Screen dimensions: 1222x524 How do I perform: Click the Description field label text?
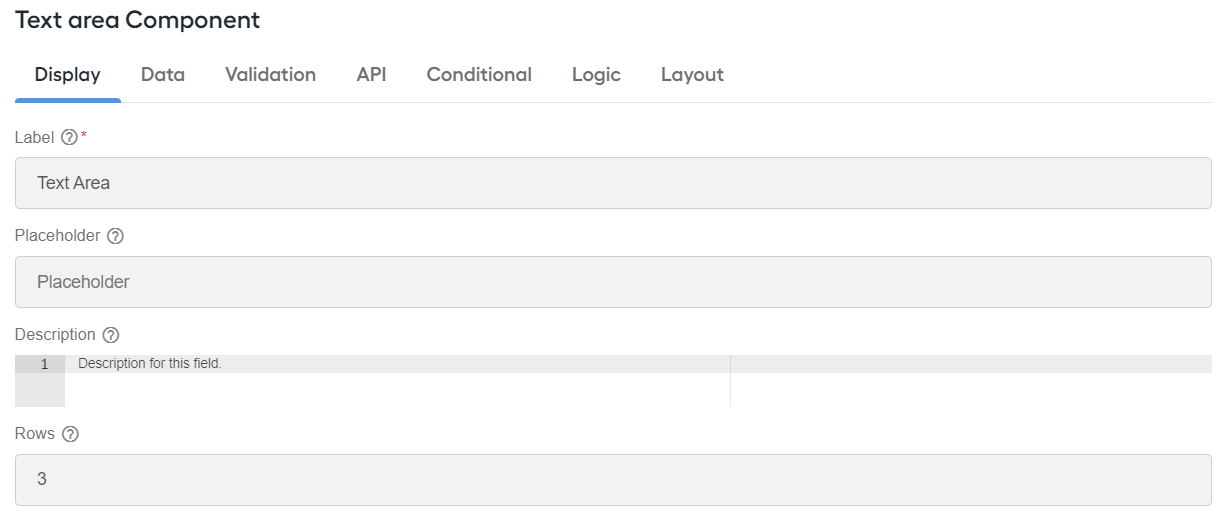(x=55, y=335)
